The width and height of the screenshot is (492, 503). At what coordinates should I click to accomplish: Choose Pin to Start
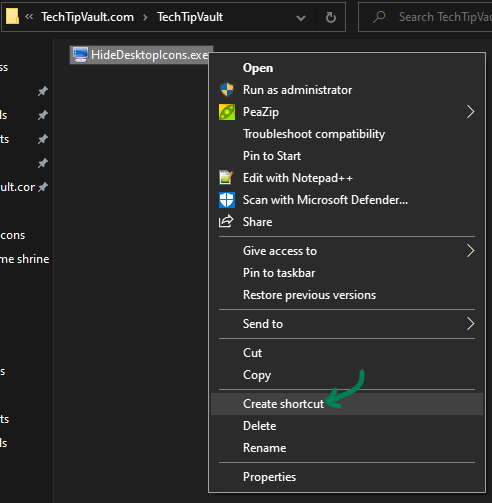click(347, 156)
